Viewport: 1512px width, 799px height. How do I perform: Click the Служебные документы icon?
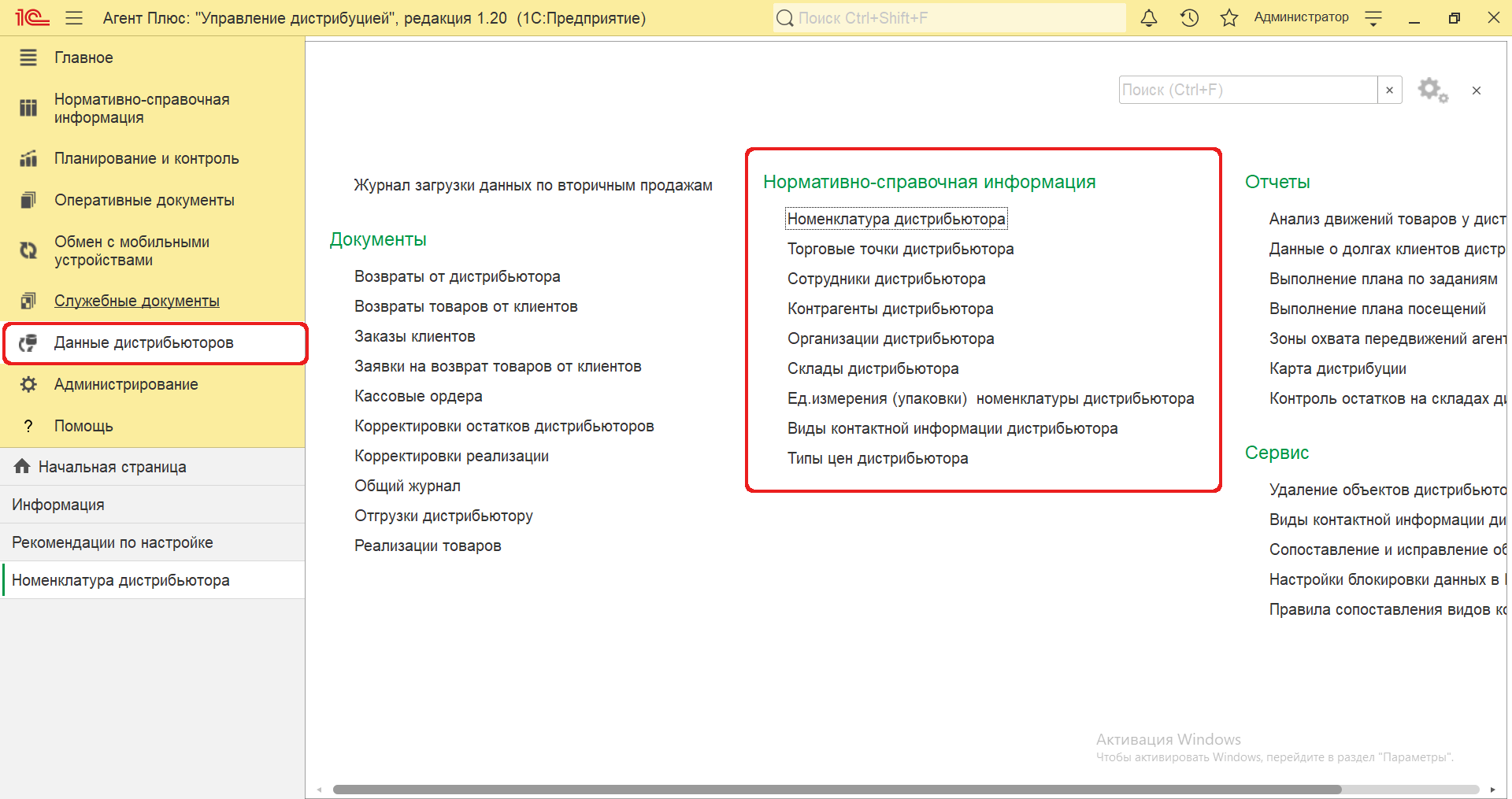[28, 301]
